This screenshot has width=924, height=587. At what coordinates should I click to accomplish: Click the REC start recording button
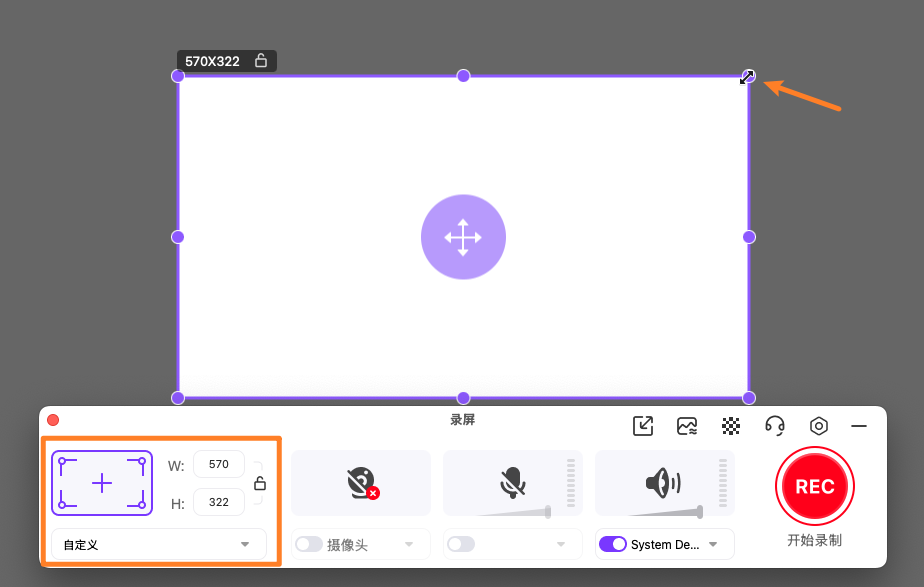point(814,486)
